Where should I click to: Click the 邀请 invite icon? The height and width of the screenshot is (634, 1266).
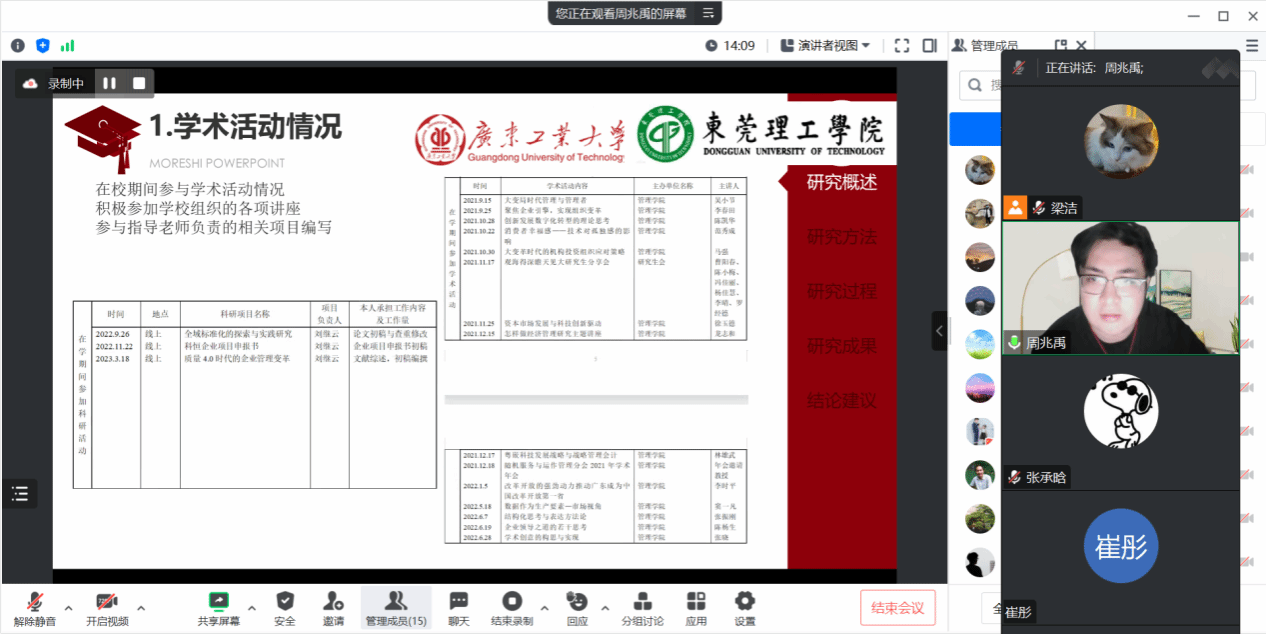click(334, 607)
